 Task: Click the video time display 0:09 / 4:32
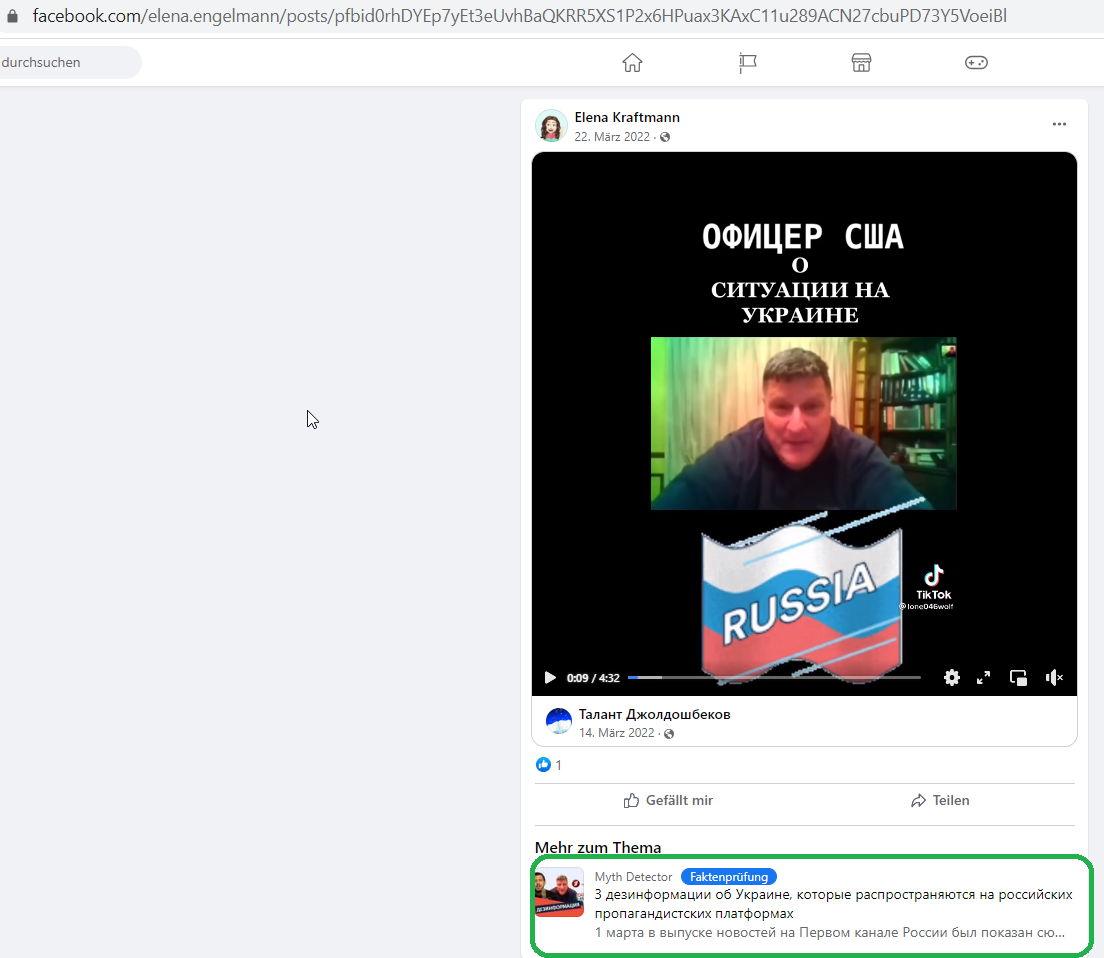click(593, 678)
